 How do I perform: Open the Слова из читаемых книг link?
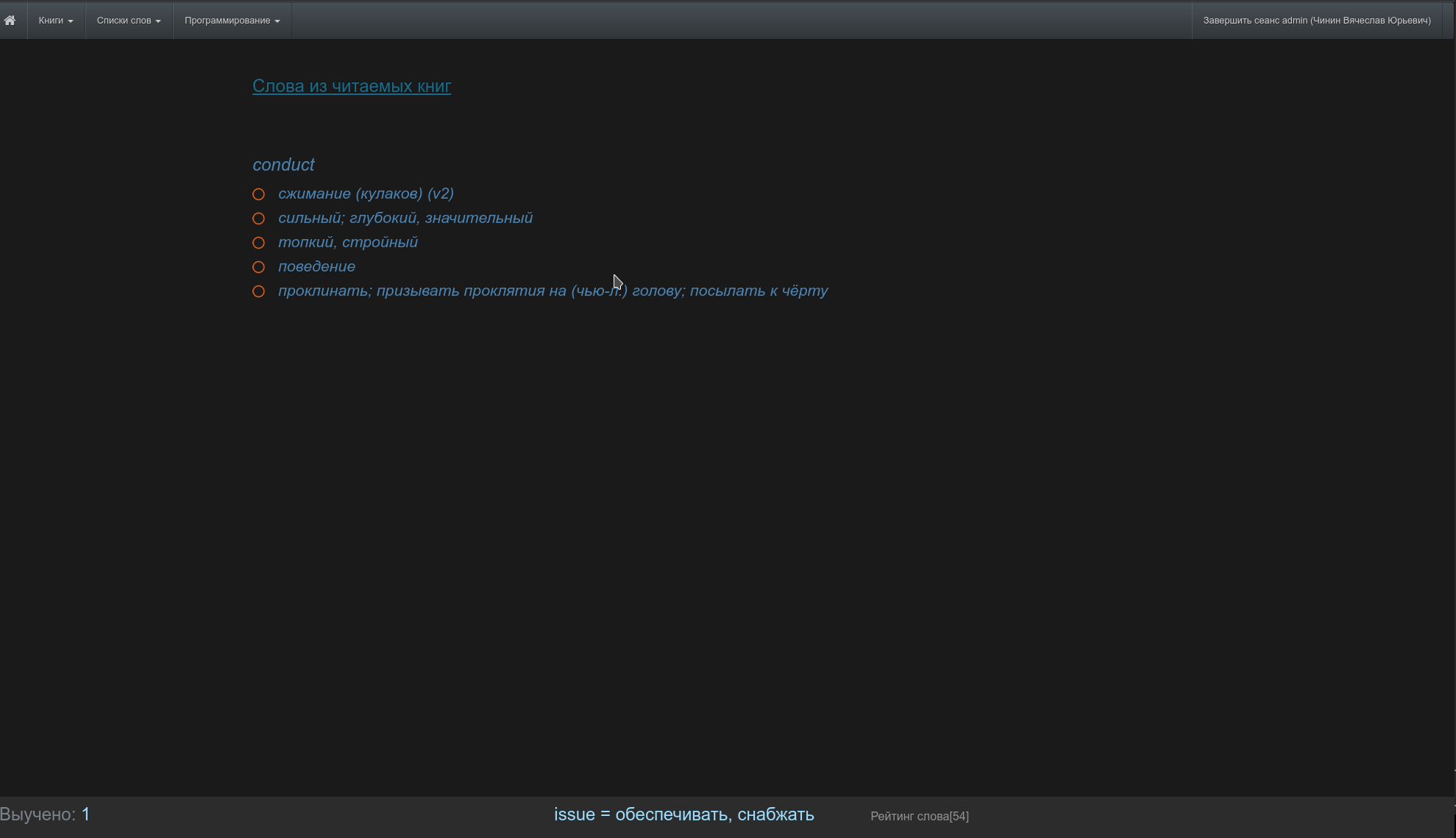[352, 86]
